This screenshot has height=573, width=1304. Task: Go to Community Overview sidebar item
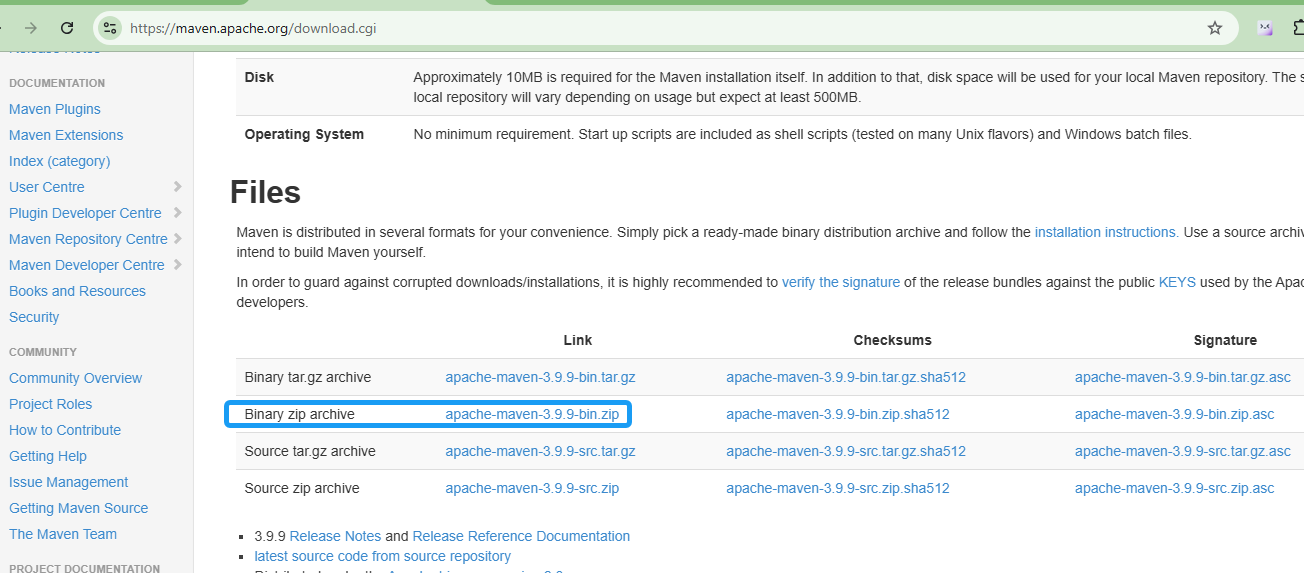pyautogui.click(x=76, y=378)
